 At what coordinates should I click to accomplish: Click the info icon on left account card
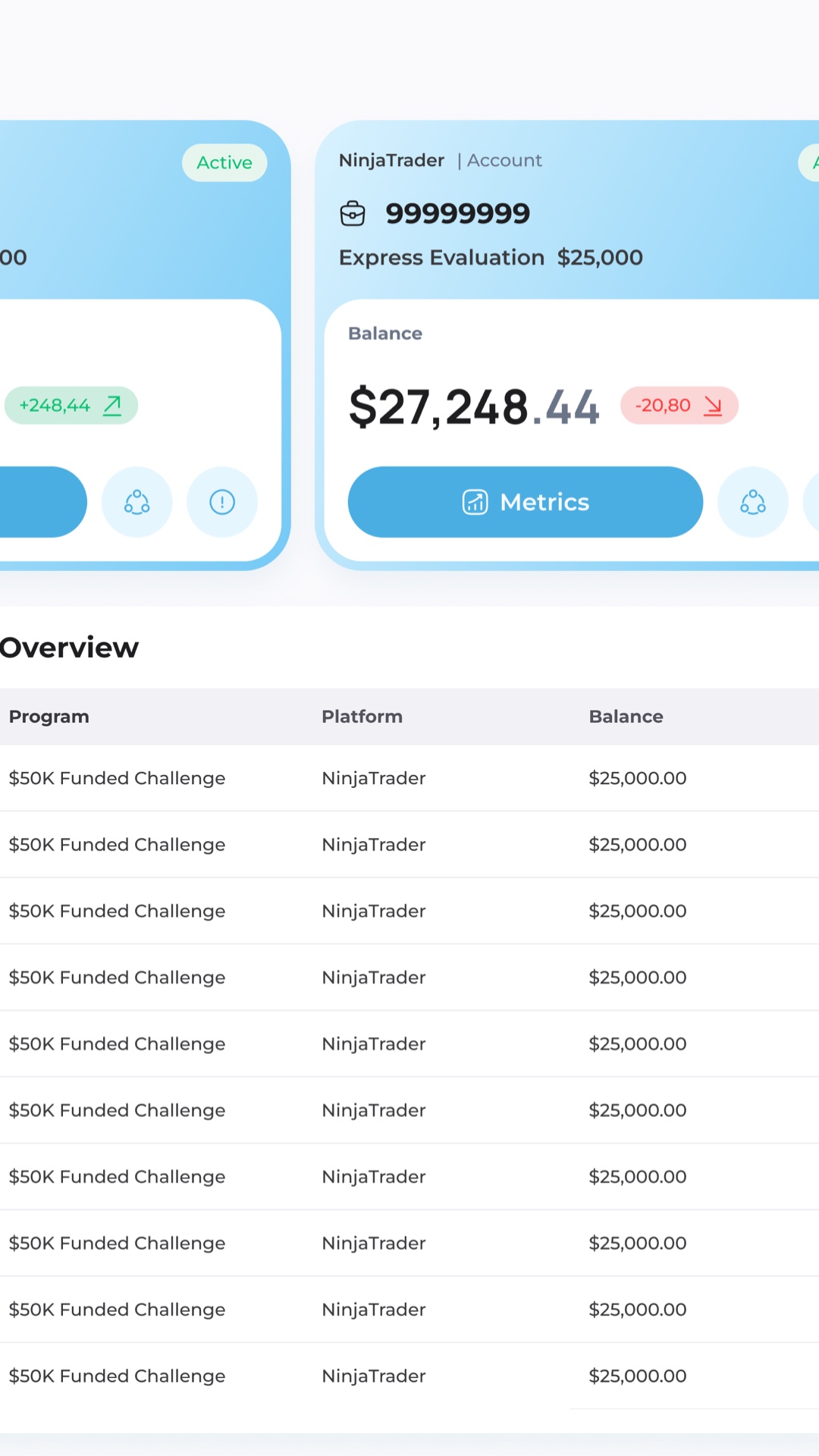click(x=222, y=502)
